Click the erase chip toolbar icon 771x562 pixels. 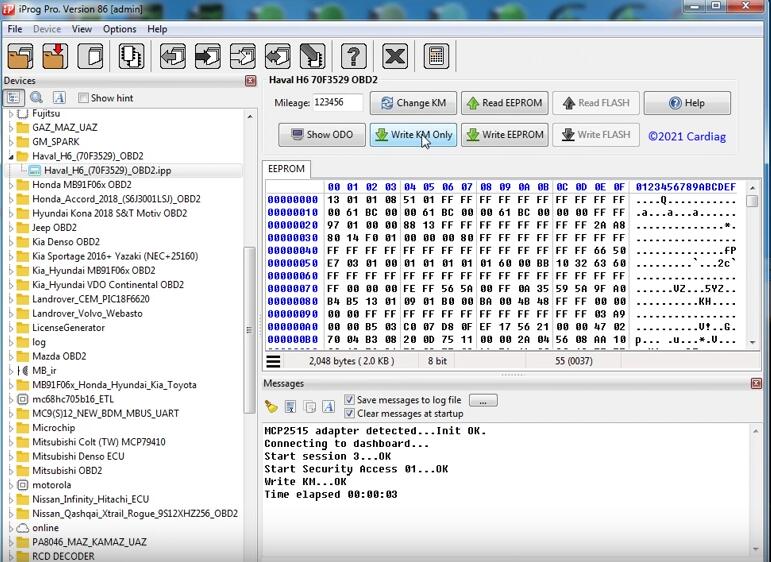point(313,56)
